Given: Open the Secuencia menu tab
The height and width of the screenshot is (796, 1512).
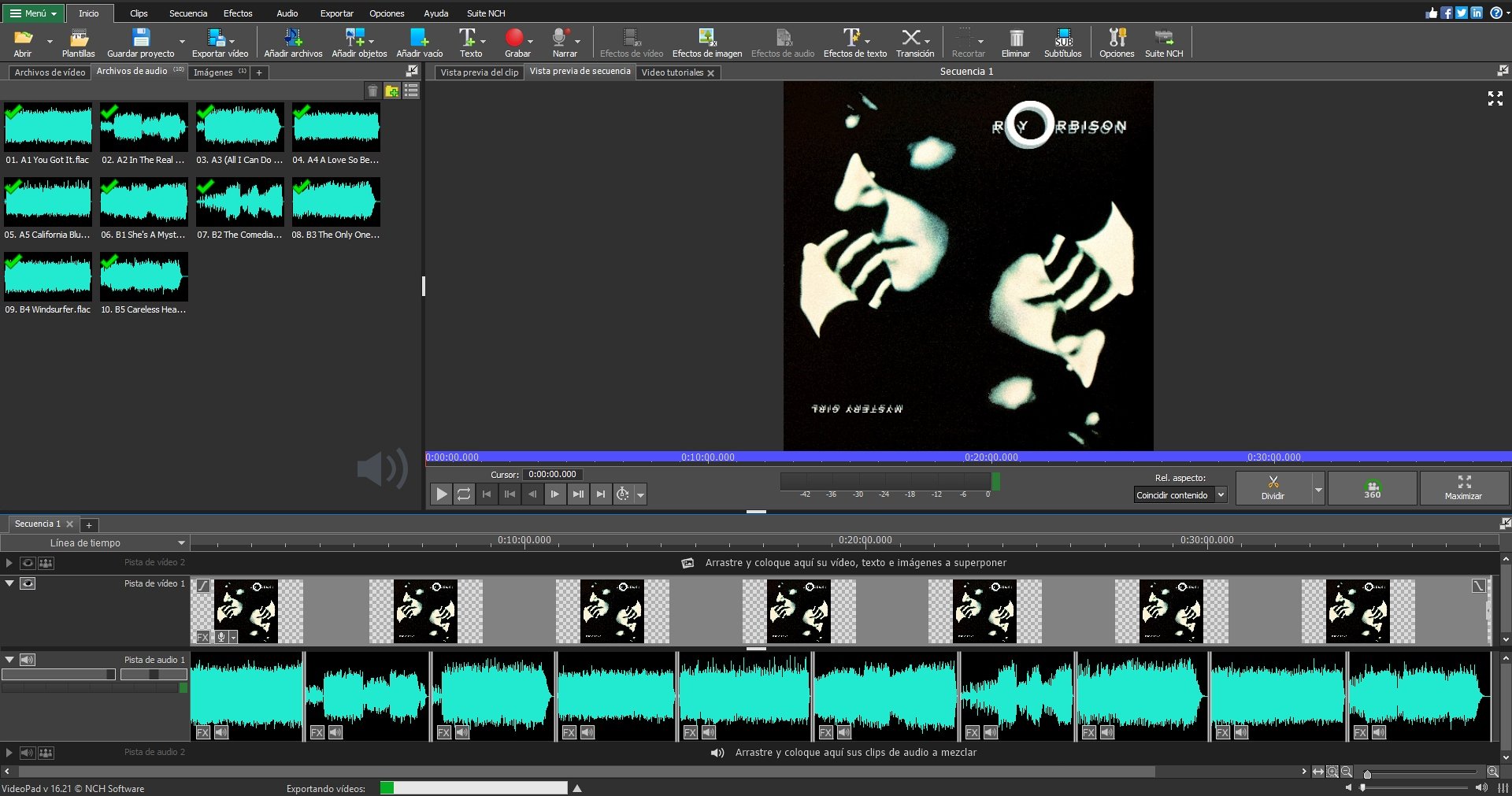Looking at the screenshot, I should coord(188,13).
